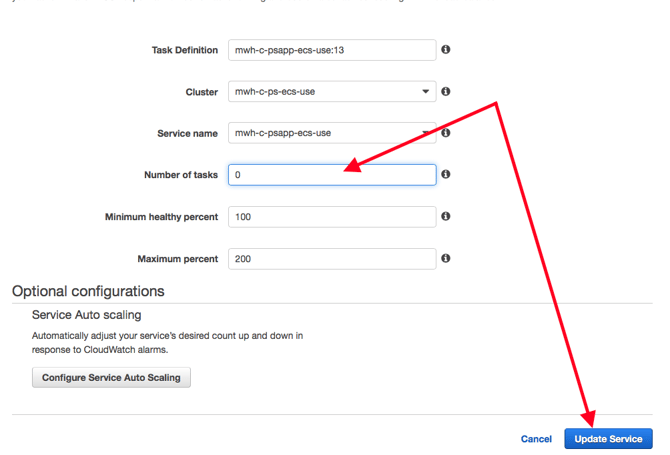Click the Service Auto scaling subheading
670x455 pixels.
tap(86, 314)
